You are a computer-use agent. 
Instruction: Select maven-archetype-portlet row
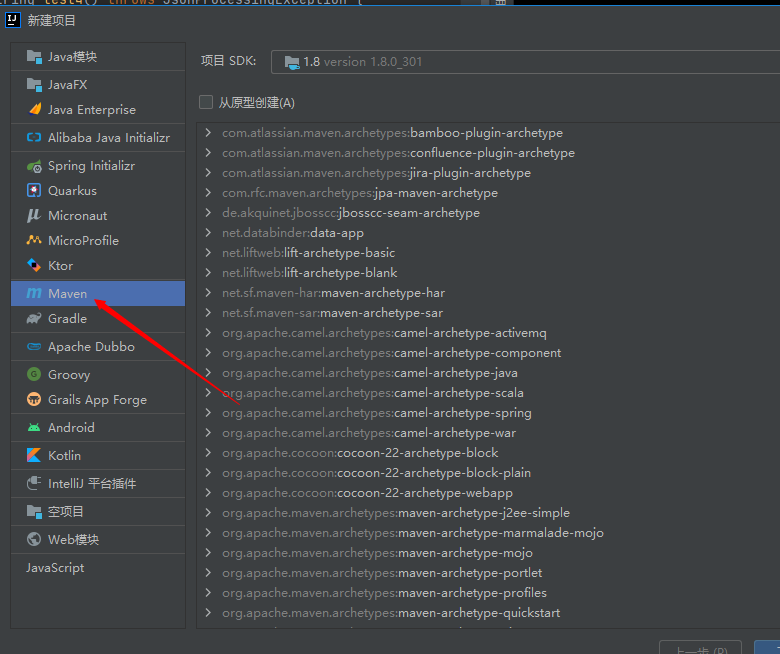(488, 572)
